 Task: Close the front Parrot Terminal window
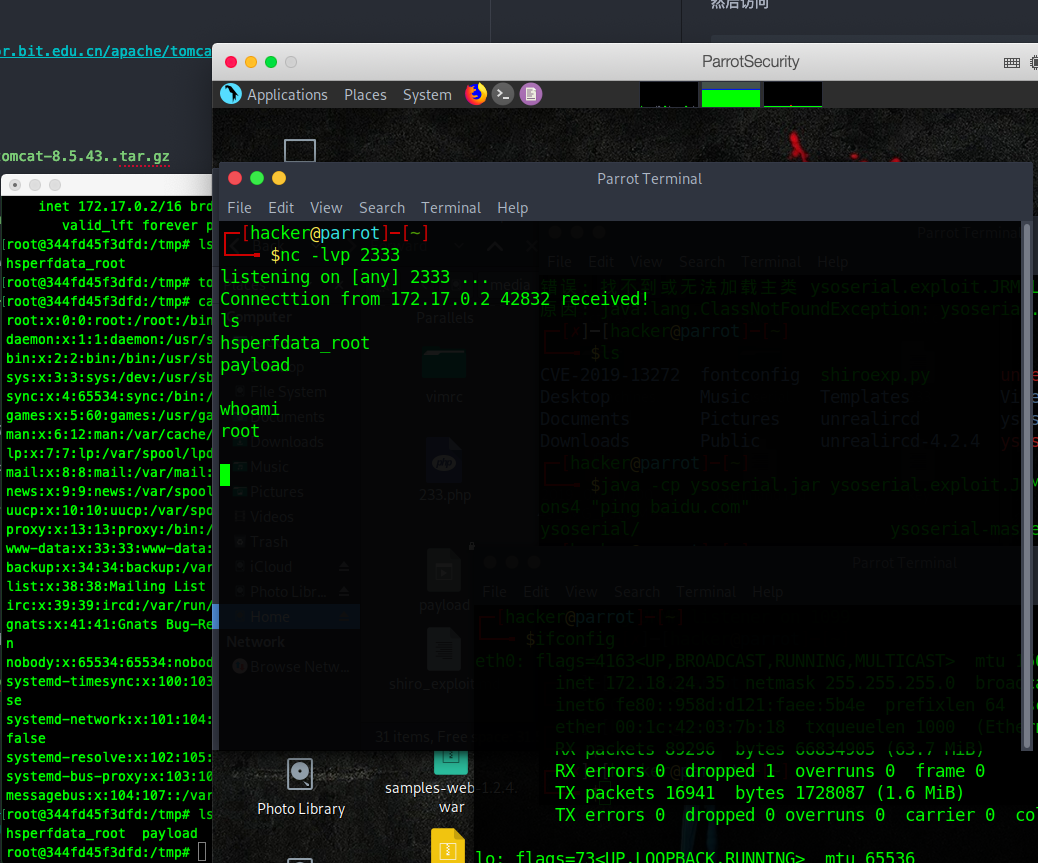[x=235, y=178]
